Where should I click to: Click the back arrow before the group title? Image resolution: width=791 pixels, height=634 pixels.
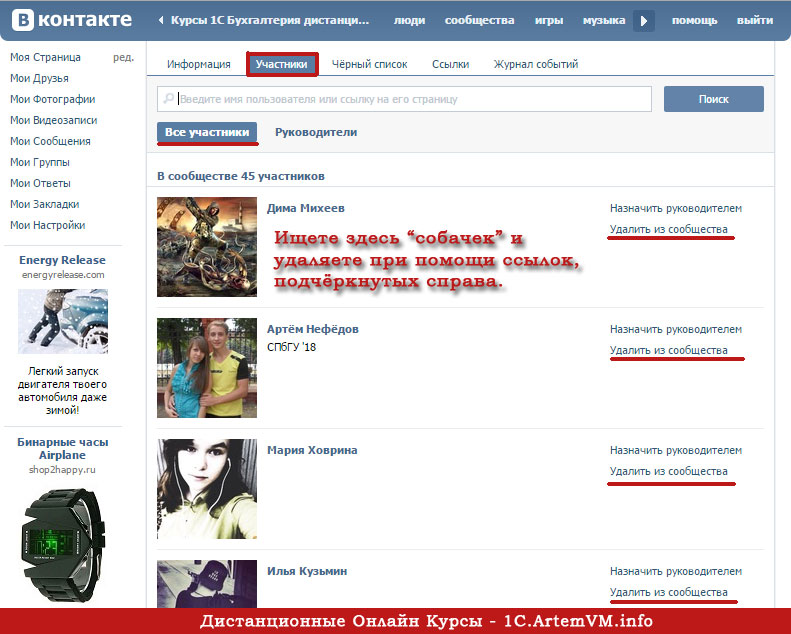pyautogui.click(x=160, y=20)
